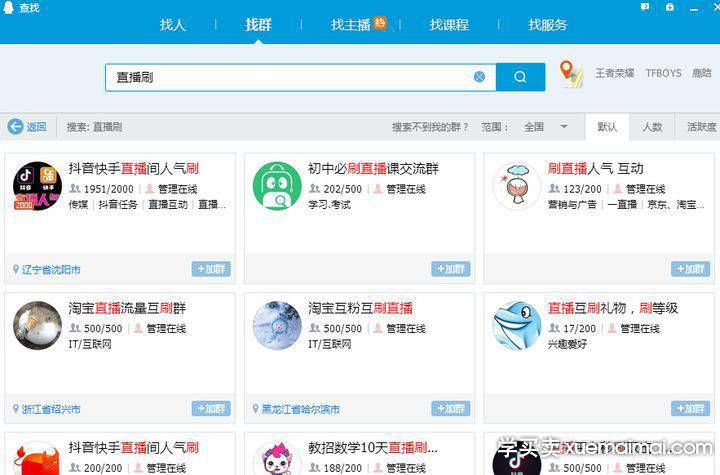This screenshot has width=720, height=475.
Task: Click the QQ penguin logo in title bar
Action: pos(8,7)
